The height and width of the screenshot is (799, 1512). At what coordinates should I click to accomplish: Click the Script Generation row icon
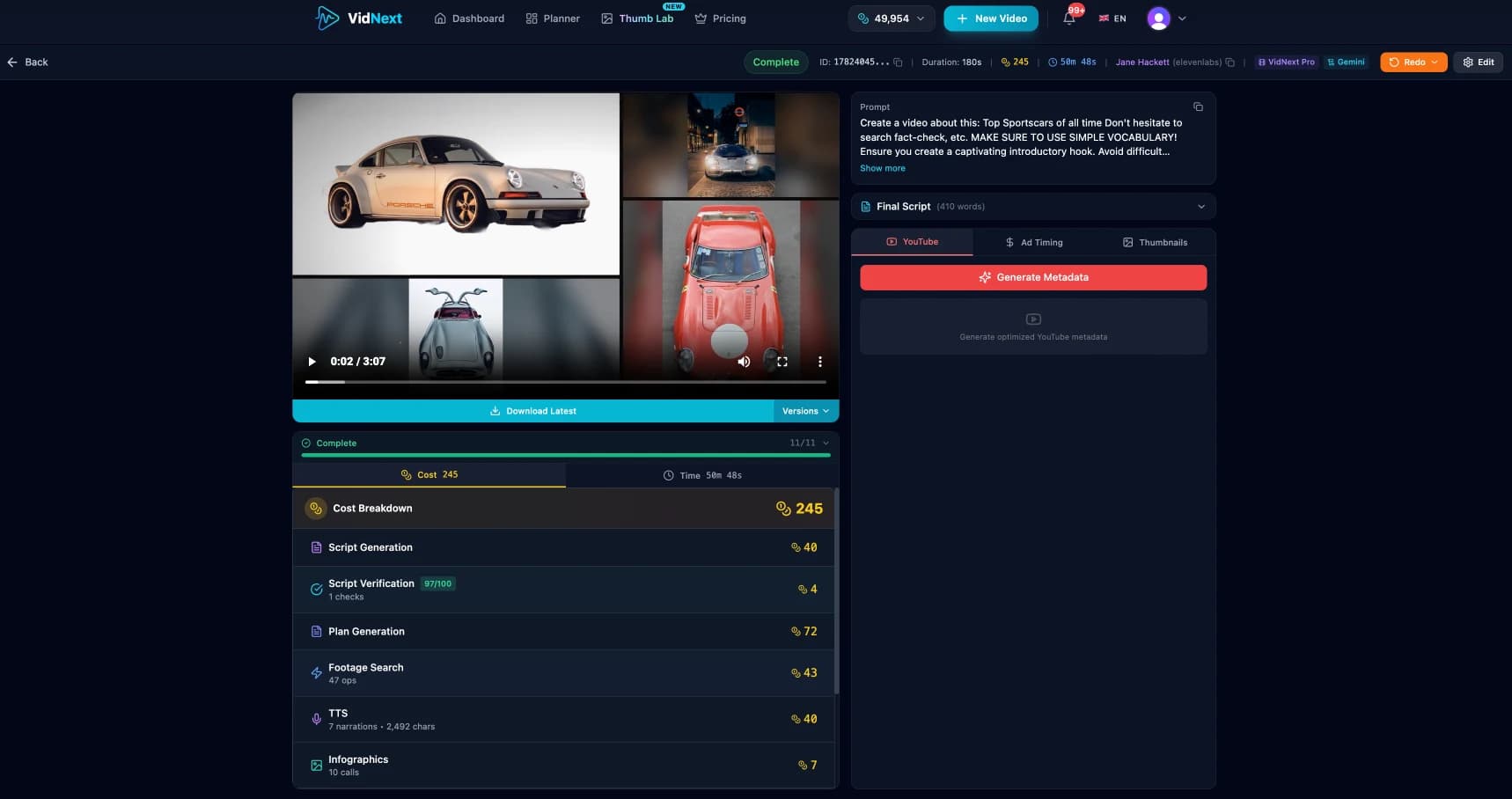point(316,547)
